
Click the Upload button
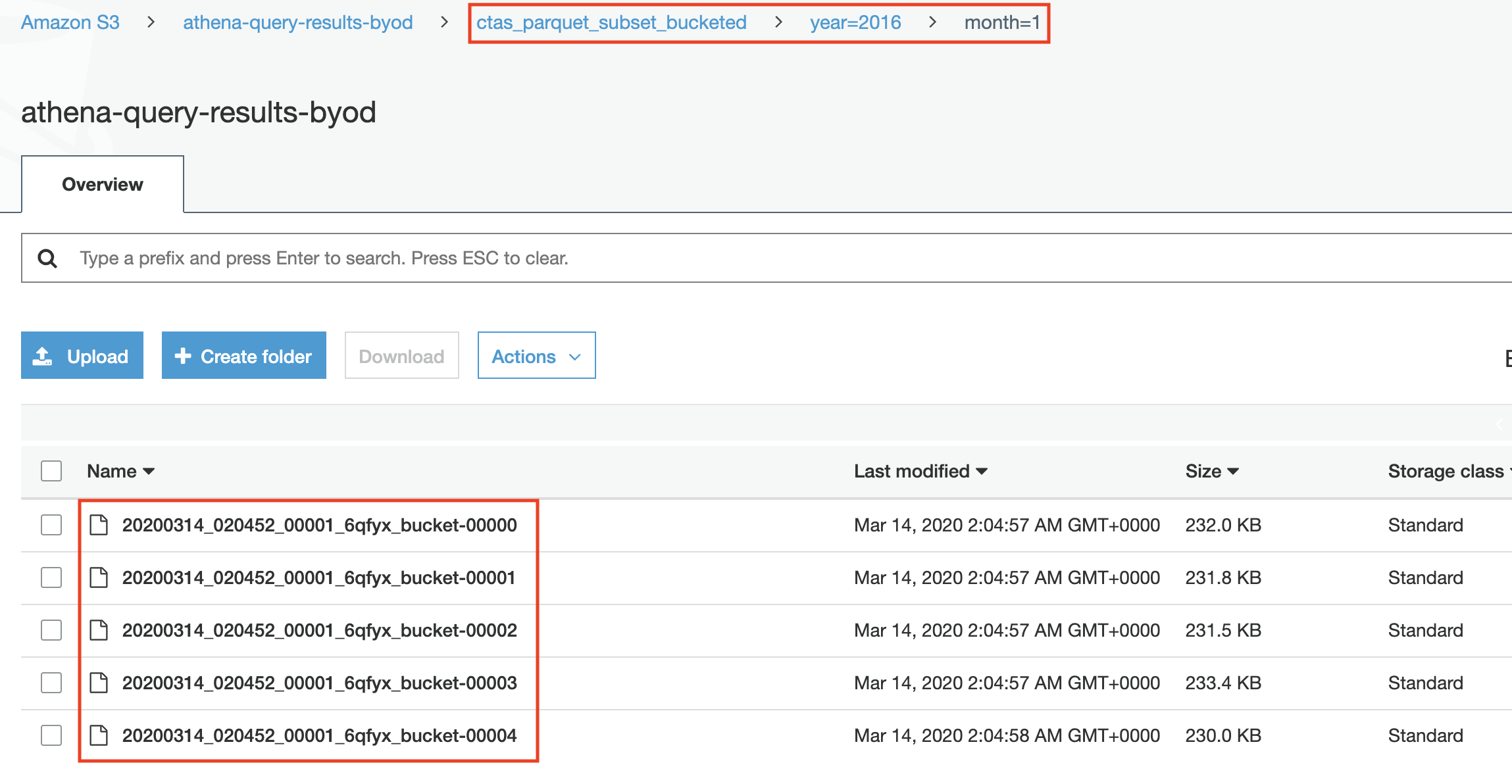click(82, 356)
